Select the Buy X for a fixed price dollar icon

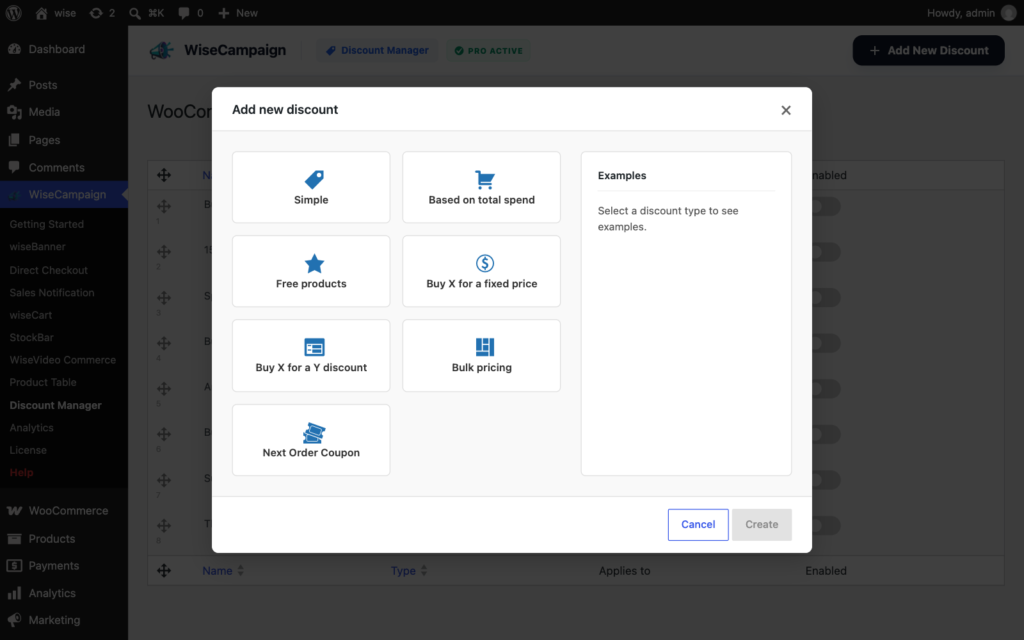coord(485,263)
